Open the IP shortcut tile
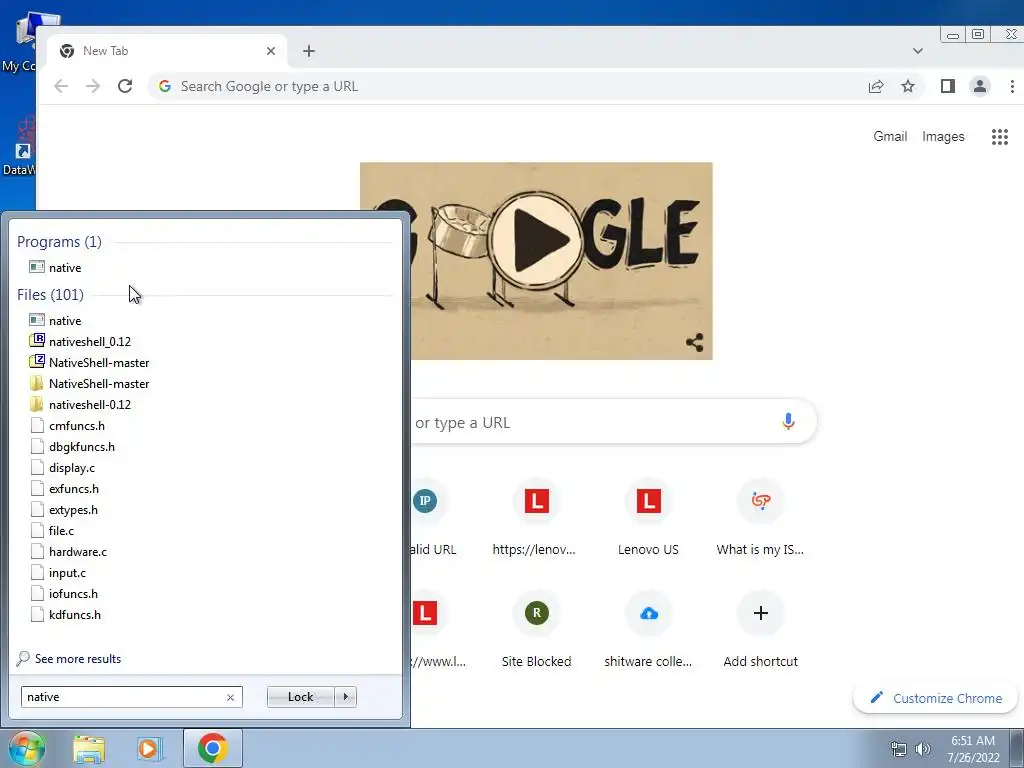The height and width of the screenshot is (768, 1024). click(x=425, y=502)
